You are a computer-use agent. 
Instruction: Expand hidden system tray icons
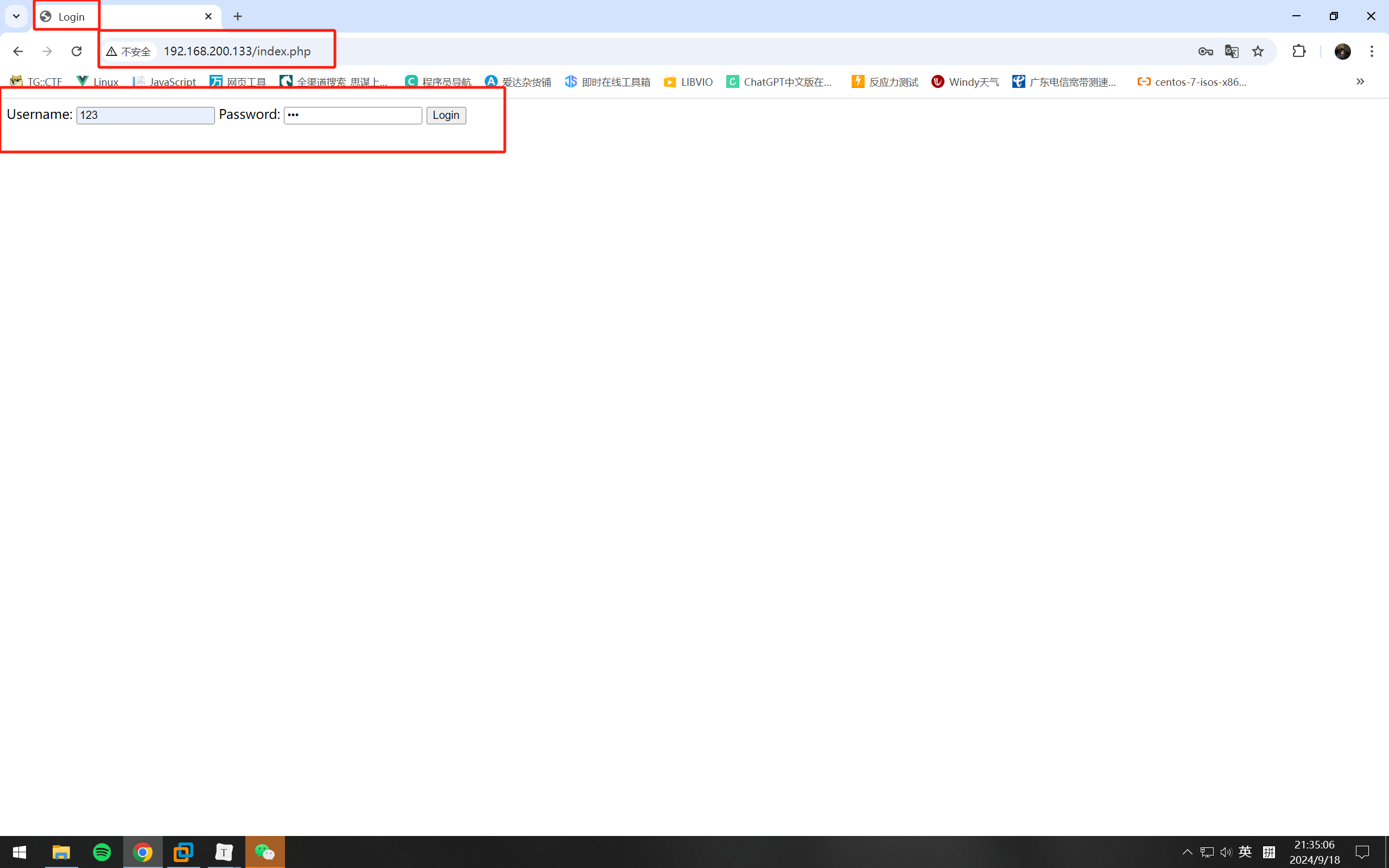tap(1187, 852)
